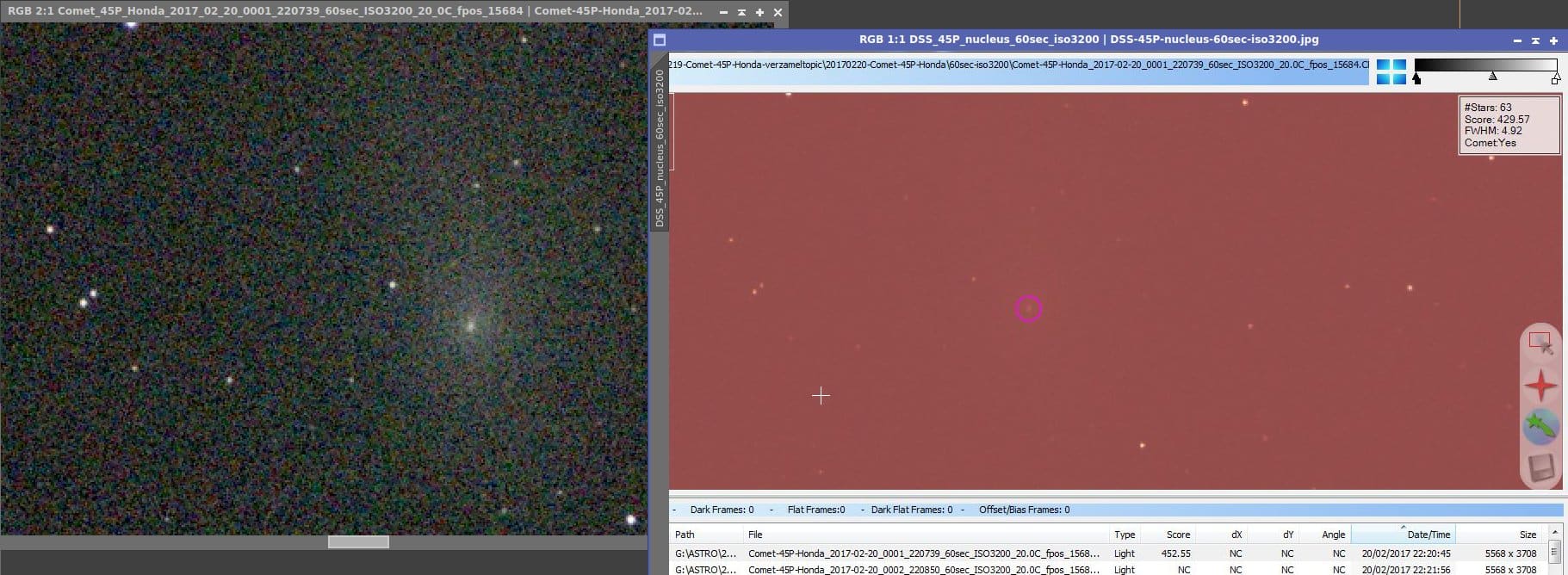Viewport: 1568px width, 575px height.
Task: Click plus icon on Comet_45P_Honda window title
Action: pos(759,12)
